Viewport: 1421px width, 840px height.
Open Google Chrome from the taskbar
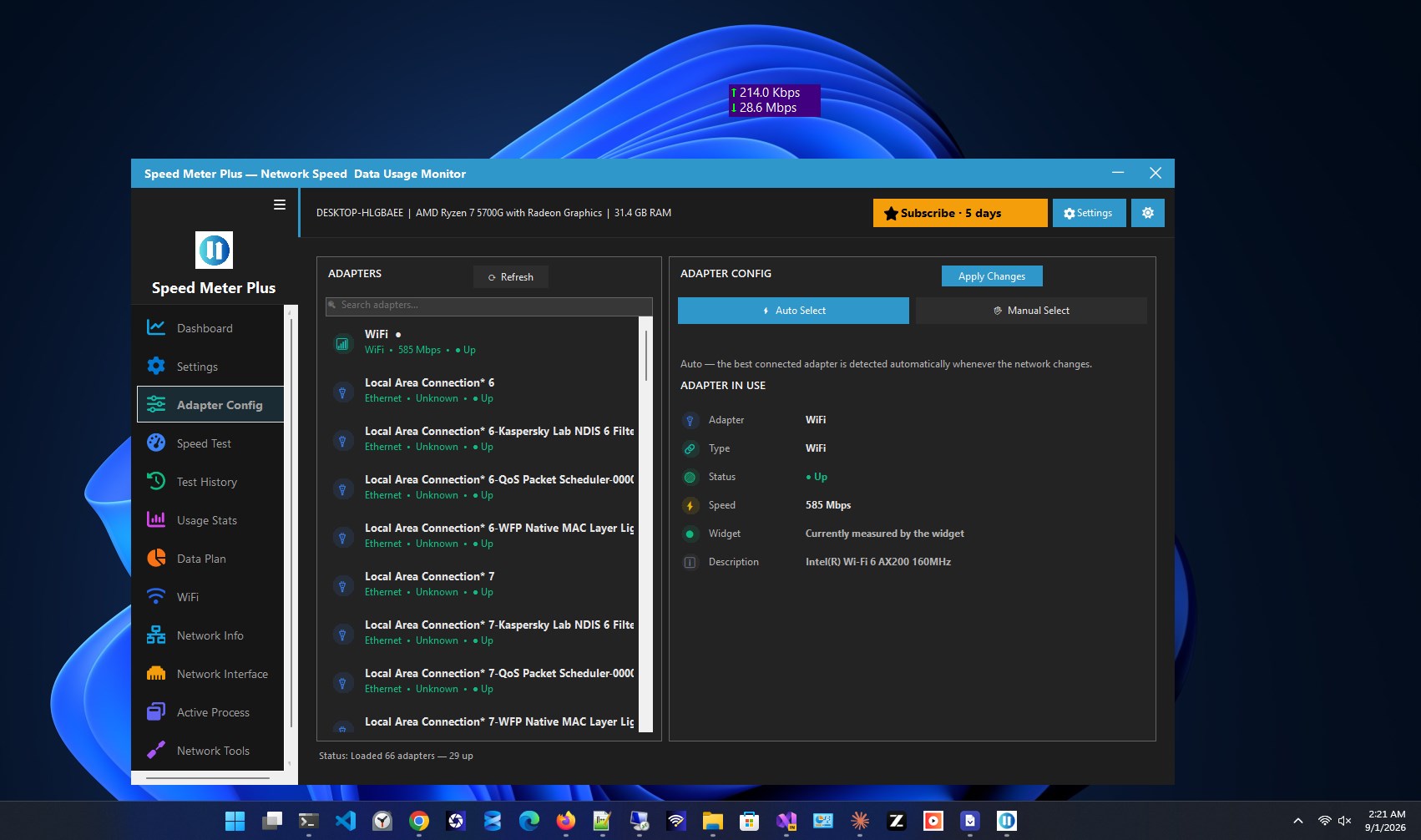click(x=419, y=821)
